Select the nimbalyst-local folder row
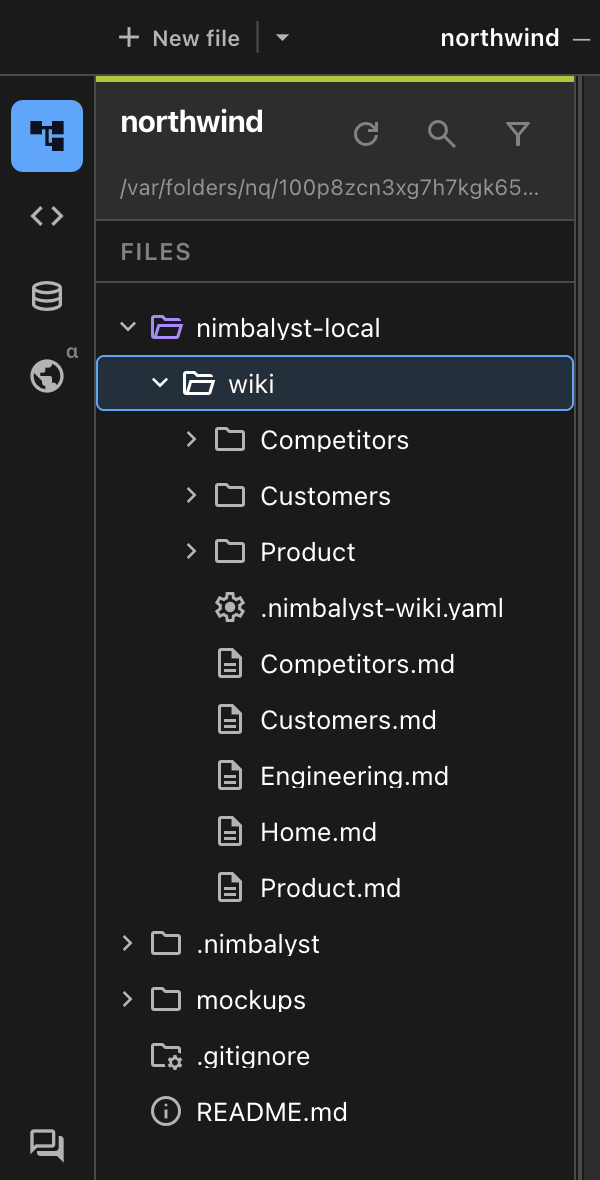Screen dimensions: 600x1180 tap(335, 327)
